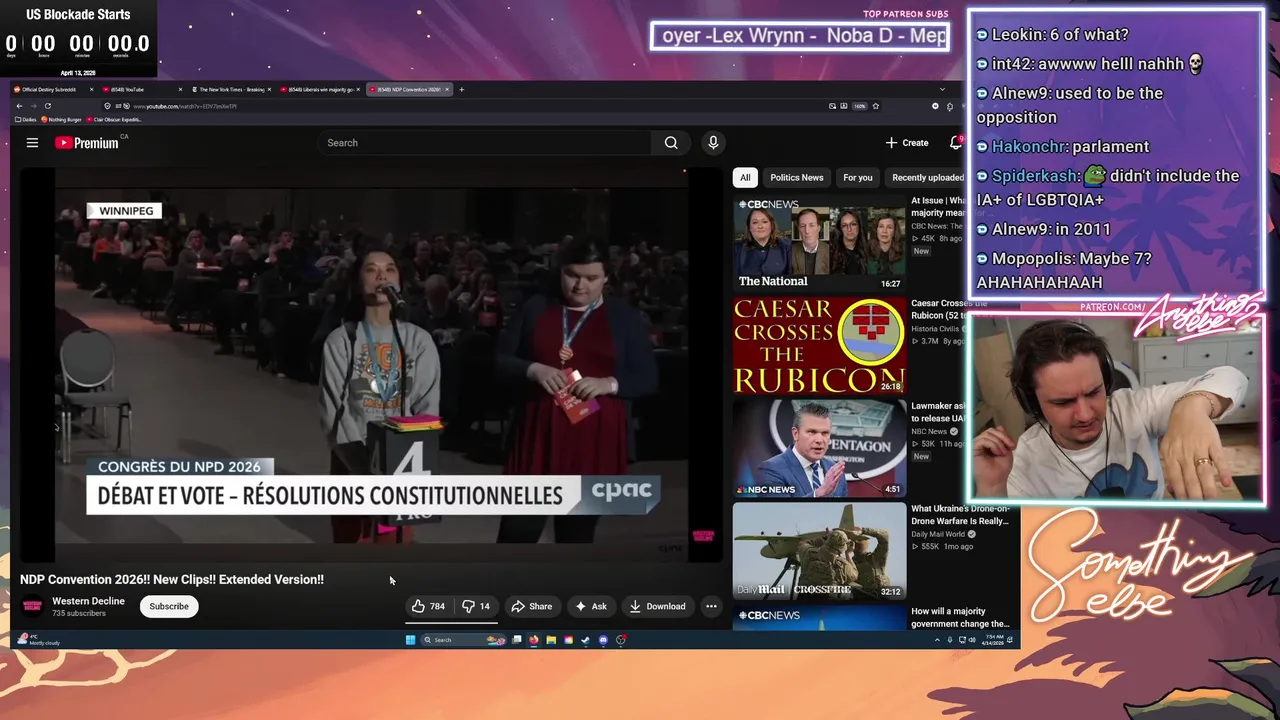Go to YouTube Premium home logo
Viewport: 1280px width, 720px height.
(87, 143)
